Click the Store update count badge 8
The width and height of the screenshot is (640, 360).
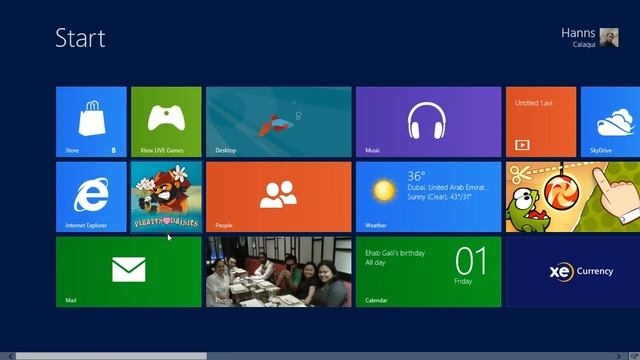(113, 150)
